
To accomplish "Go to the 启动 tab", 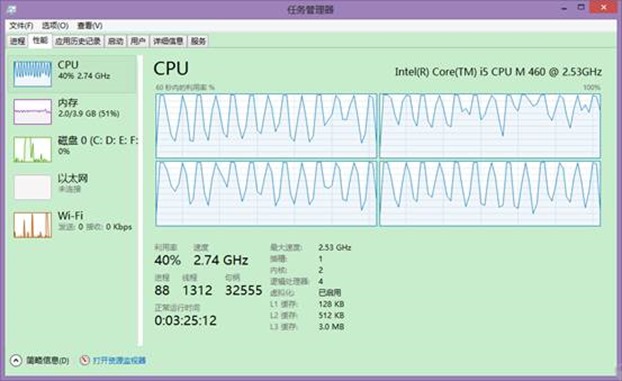I will (115, 41).
